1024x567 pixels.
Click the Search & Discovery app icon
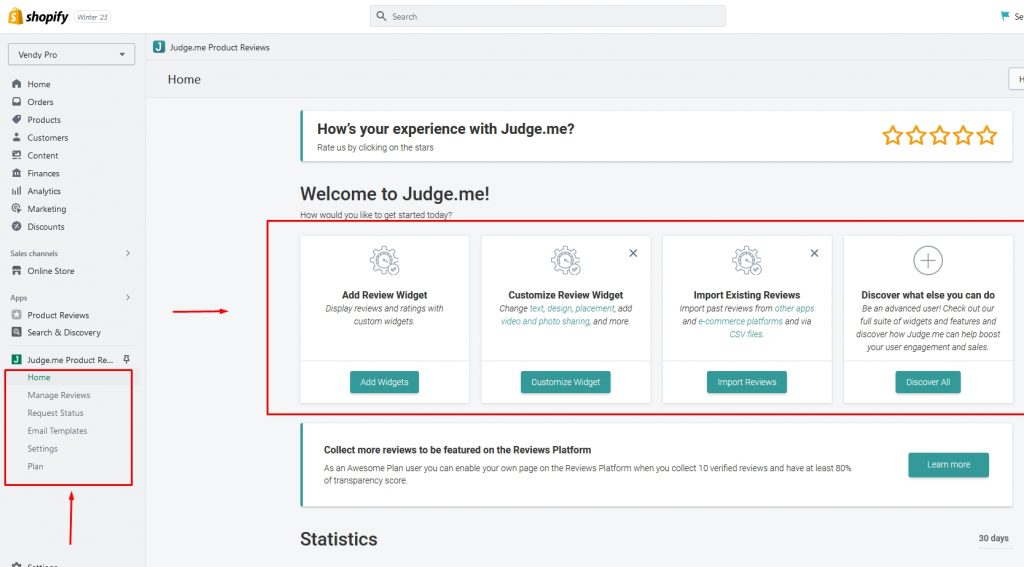click(16, 332)
